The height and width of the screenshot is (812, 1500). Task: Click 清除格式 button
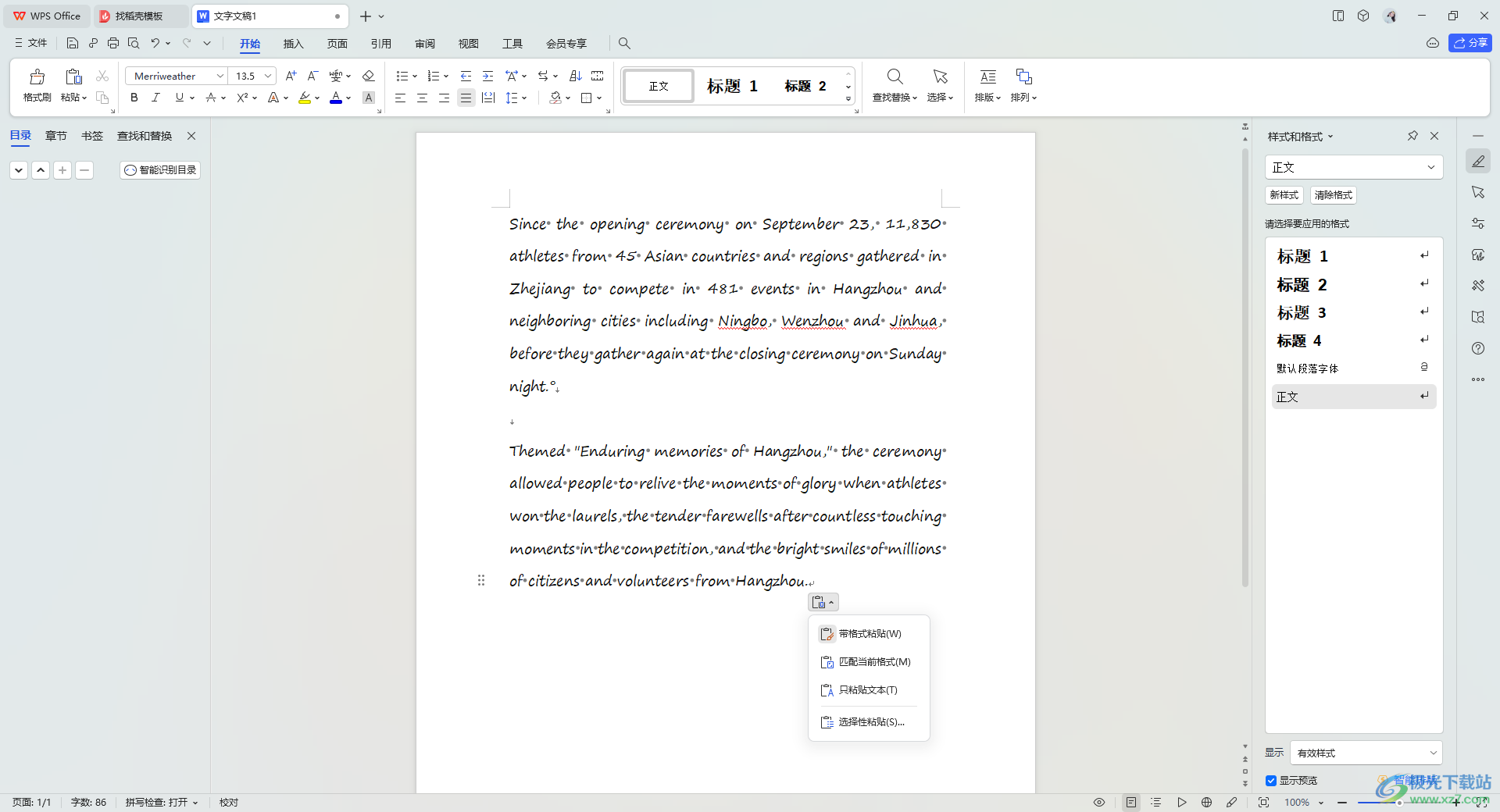coord(1333,195)
